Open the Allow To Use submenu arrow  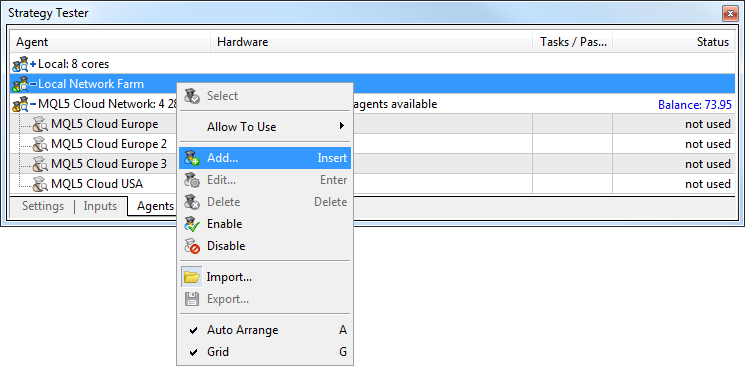(342, 126)
